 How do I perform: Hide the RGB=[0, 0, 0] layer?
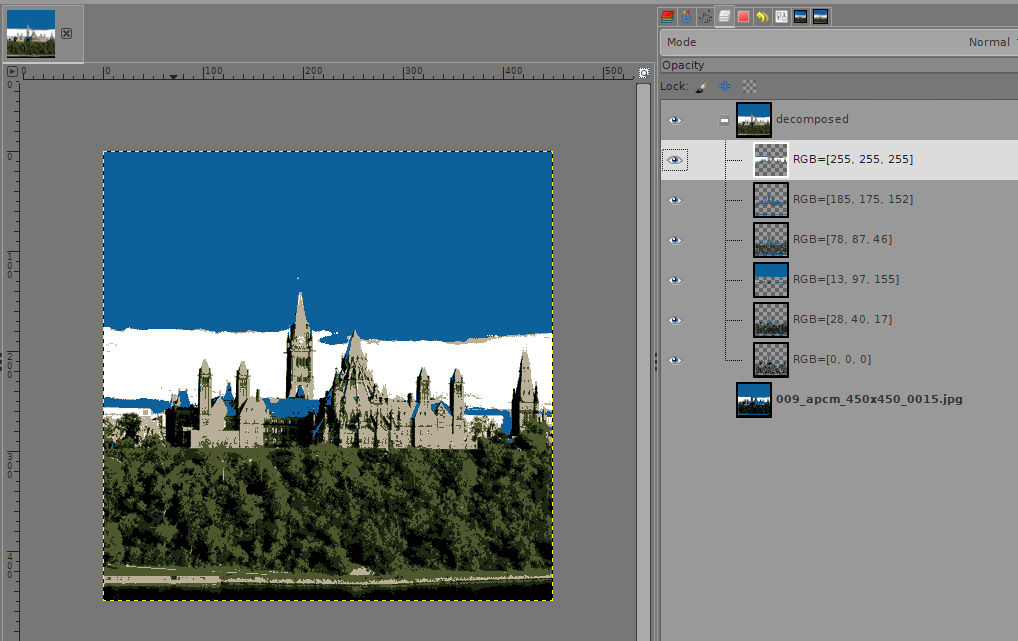coord(675,360)
